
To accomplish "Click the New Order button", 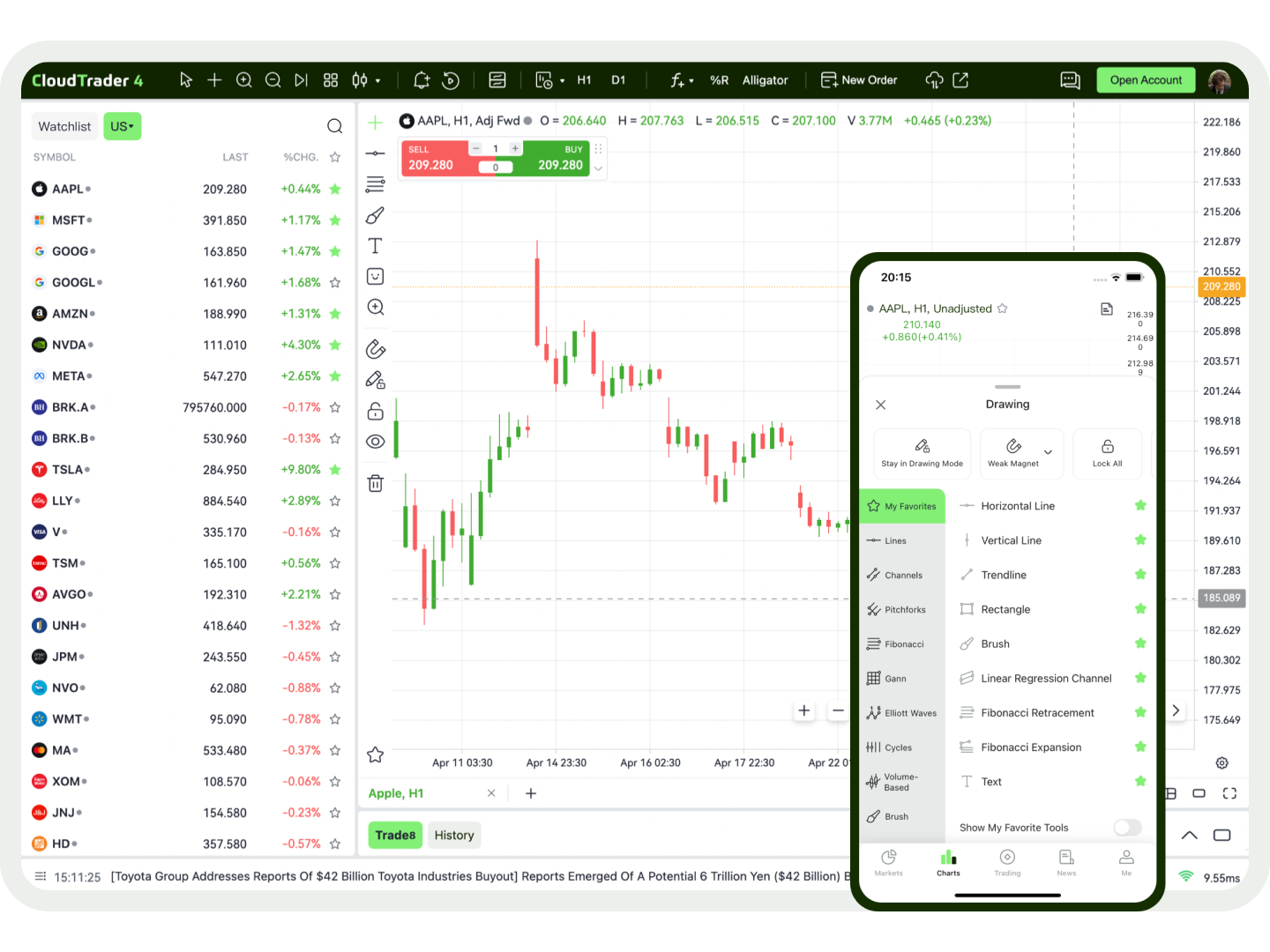I will [x=859, y=80].
